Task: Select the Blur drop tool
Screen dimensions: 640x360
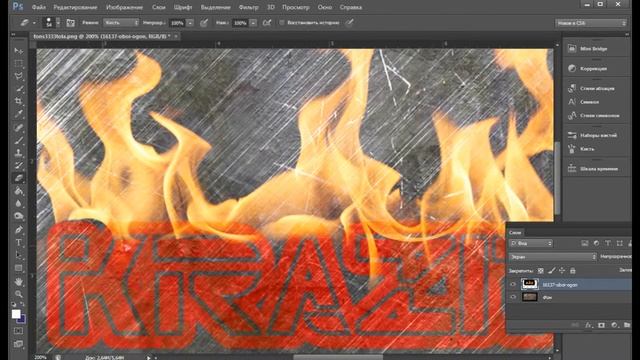Action: tap(18, 203)
